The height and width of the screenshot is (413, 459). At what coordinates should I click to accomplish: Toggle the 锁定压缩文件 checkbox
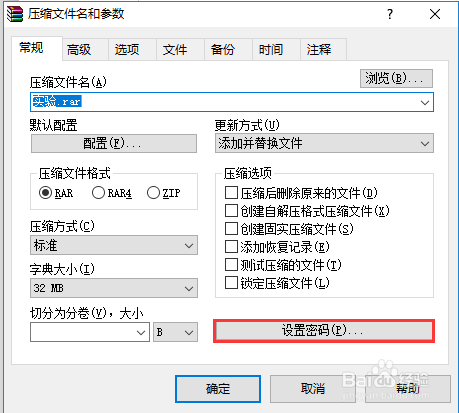(x=231, y=283)
